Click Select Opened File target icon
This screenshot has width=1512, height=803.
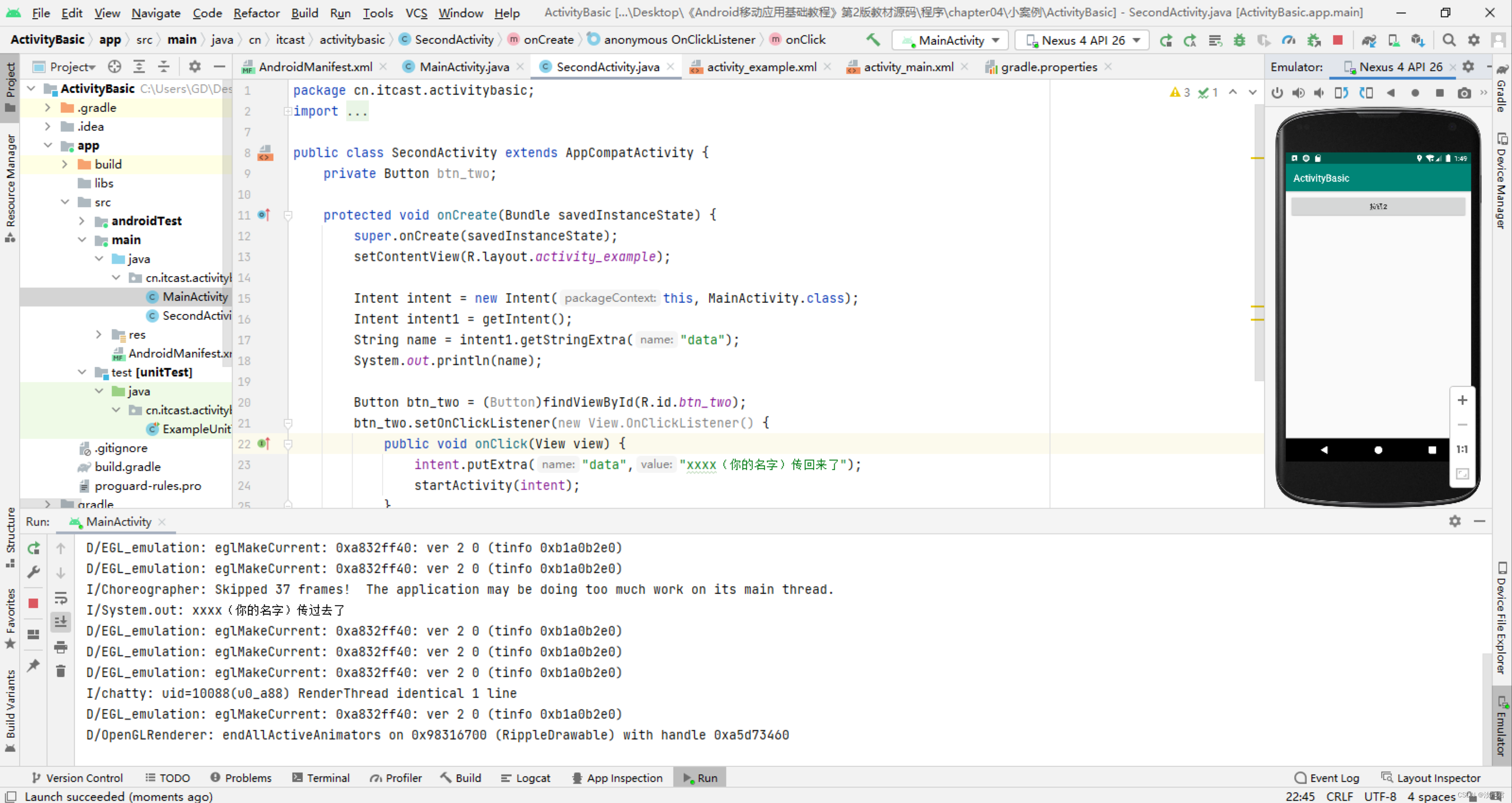[114, 67]
